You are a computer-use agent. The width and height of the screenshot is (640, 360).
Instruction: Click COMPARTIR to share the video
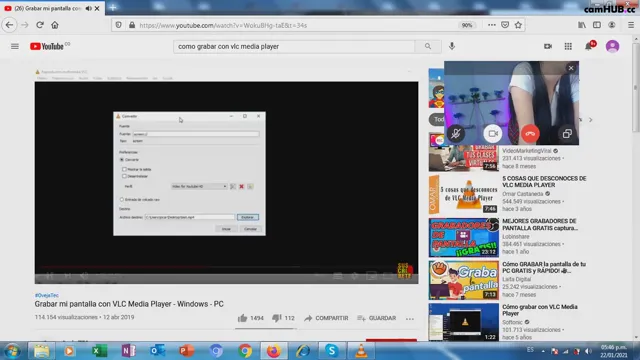click(326, 318)
